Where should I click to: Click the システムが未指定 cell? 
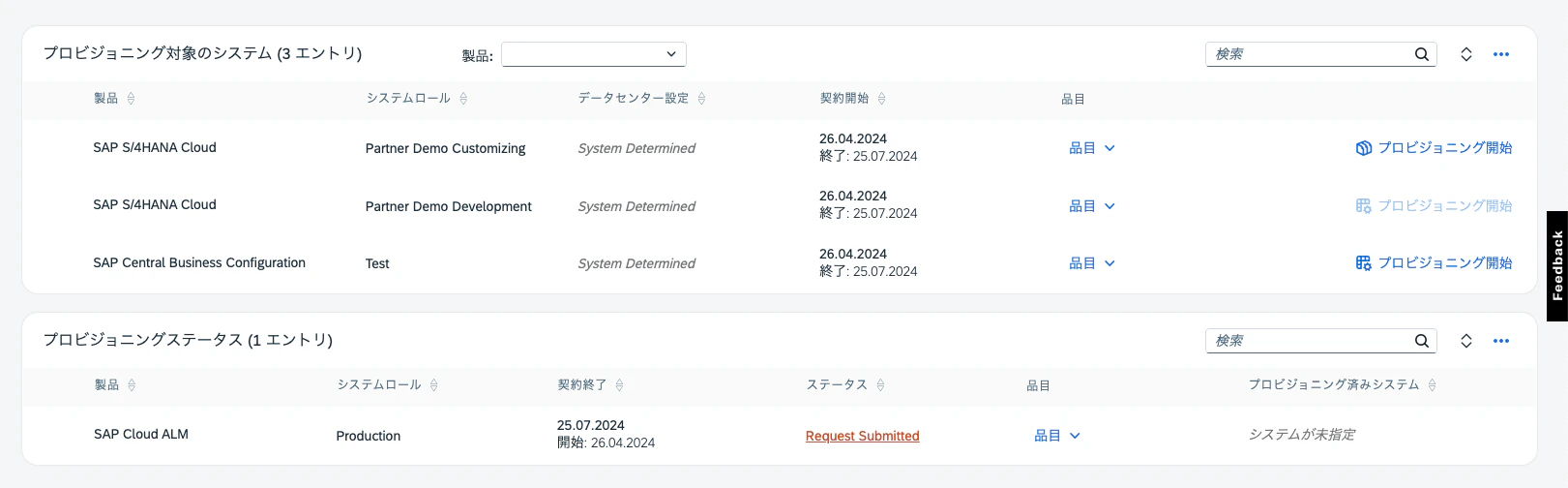click(x=1302, y=435)
